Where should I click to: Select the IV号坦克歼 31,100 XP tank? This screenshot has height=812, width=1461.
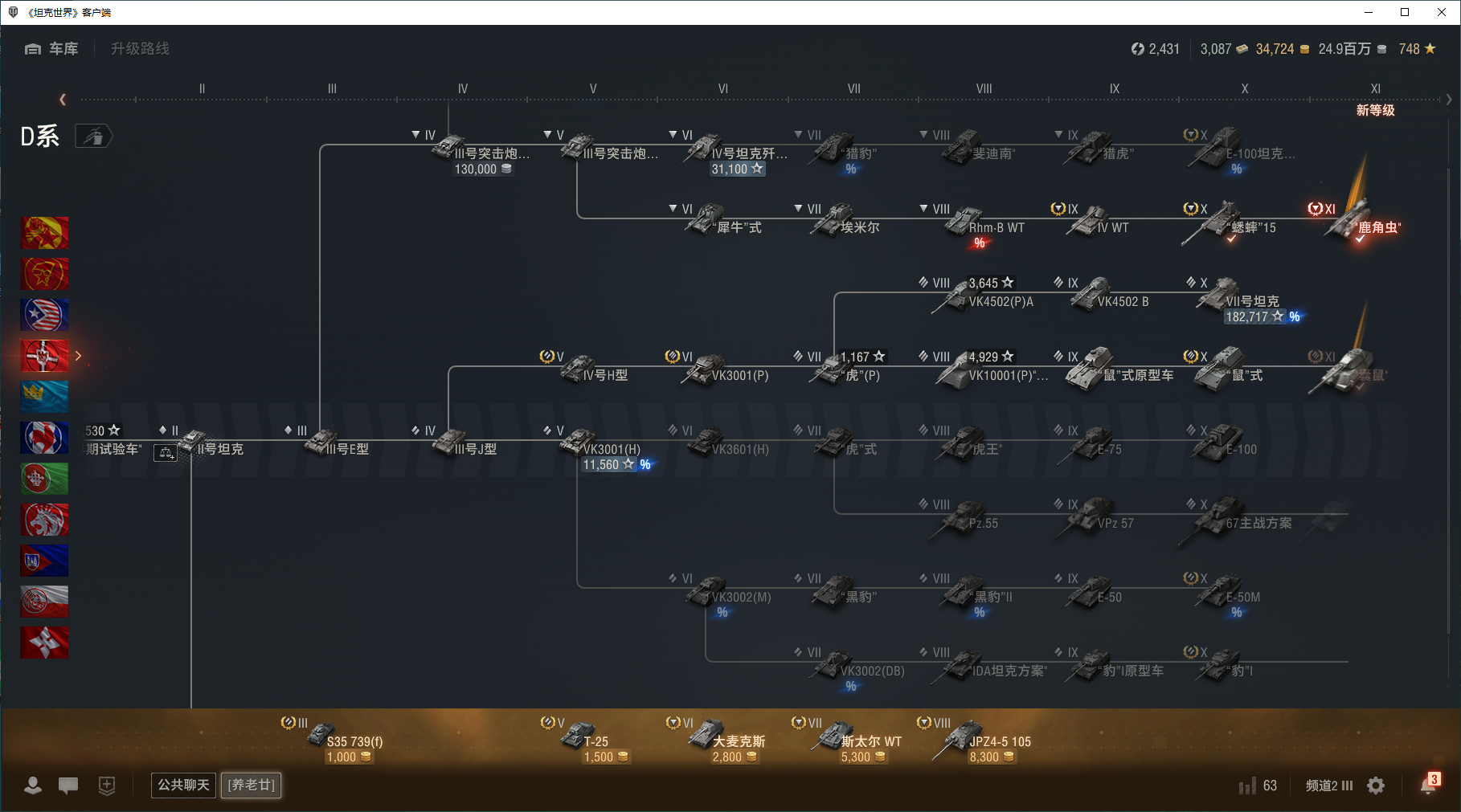[x=727, y=153]
